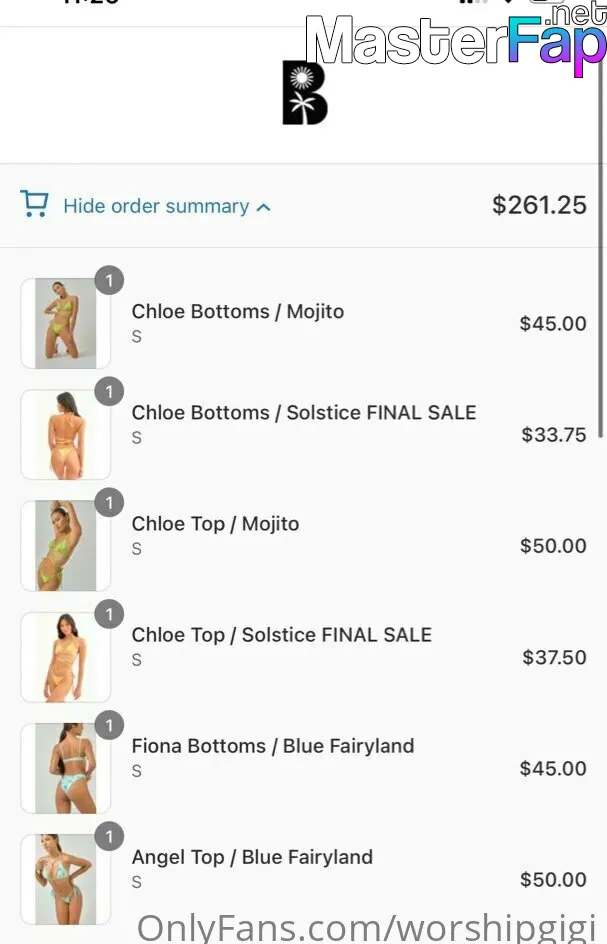Screen dimensions: 607x944
Task: Hide order summary link
Action: [156, 206]
